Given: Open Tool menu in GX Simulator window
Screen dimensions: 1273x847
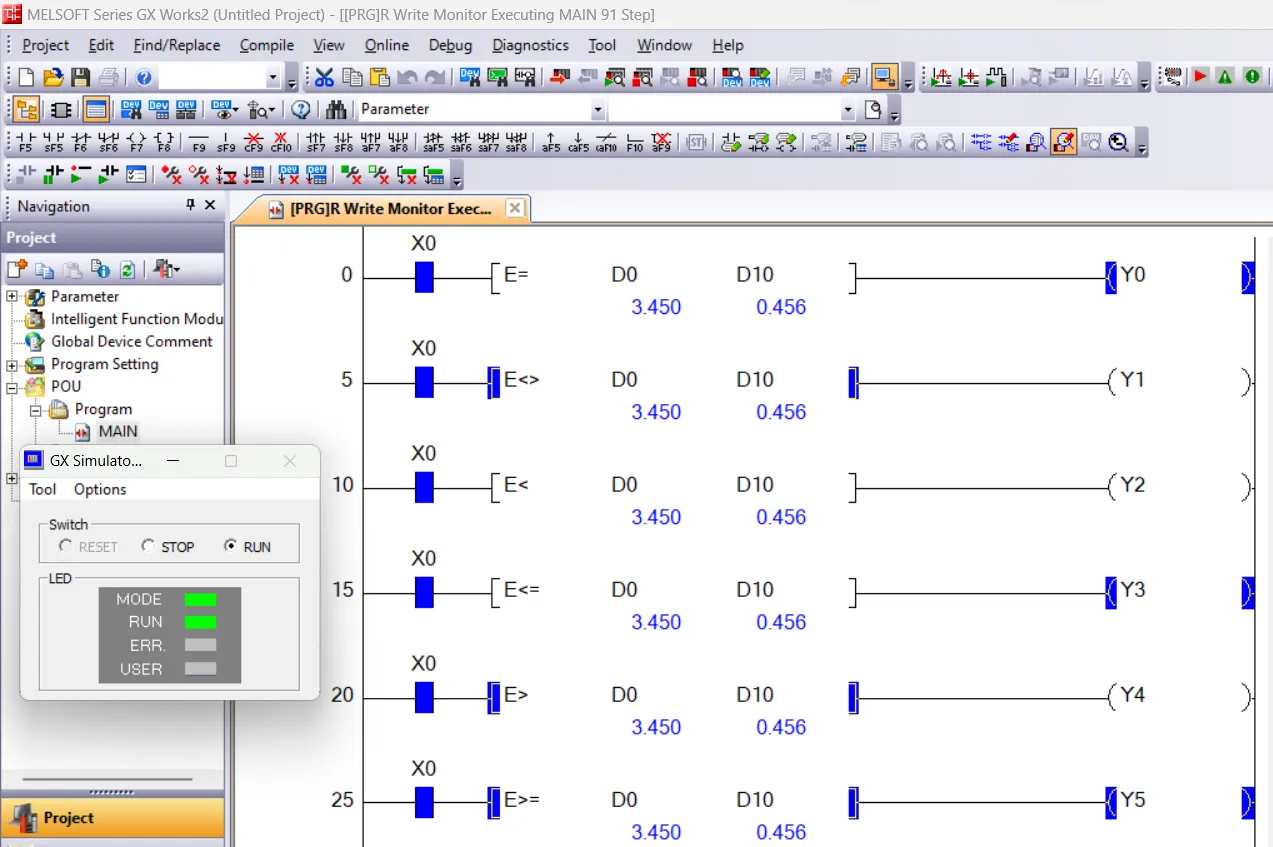Looking at the screenshot, I should click(43, 489).
